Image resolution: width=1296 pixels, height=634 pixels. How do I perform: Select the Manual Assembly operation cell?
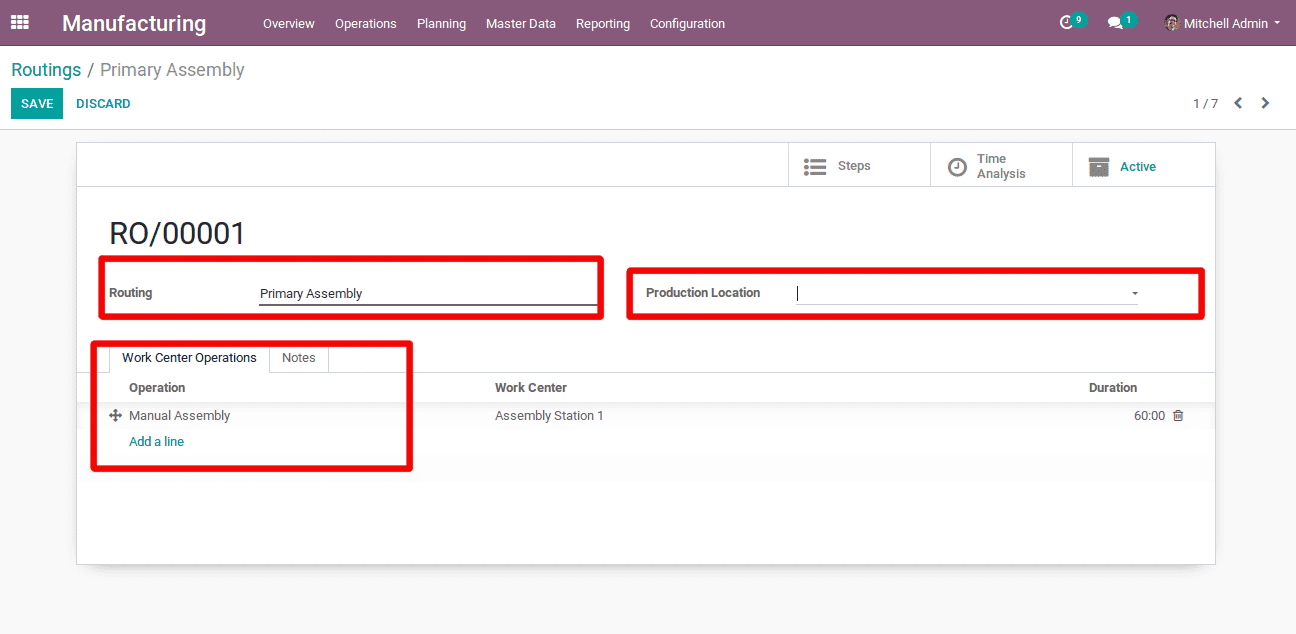click(180, 416)
